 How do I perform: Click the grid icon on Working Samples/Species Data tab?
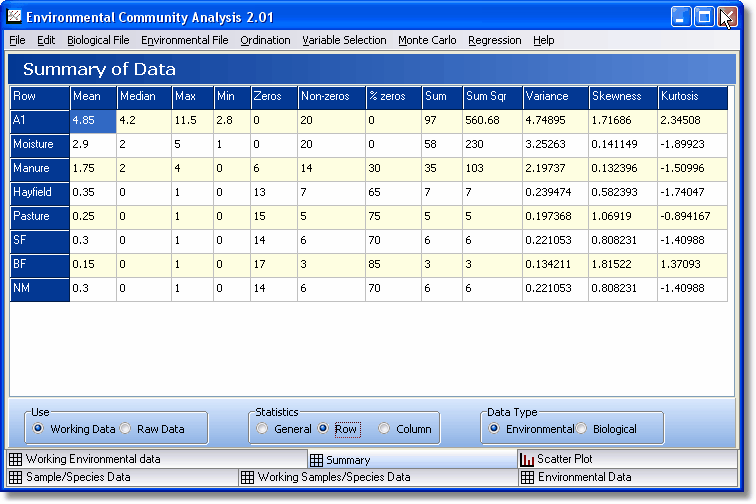click(247, 477)
